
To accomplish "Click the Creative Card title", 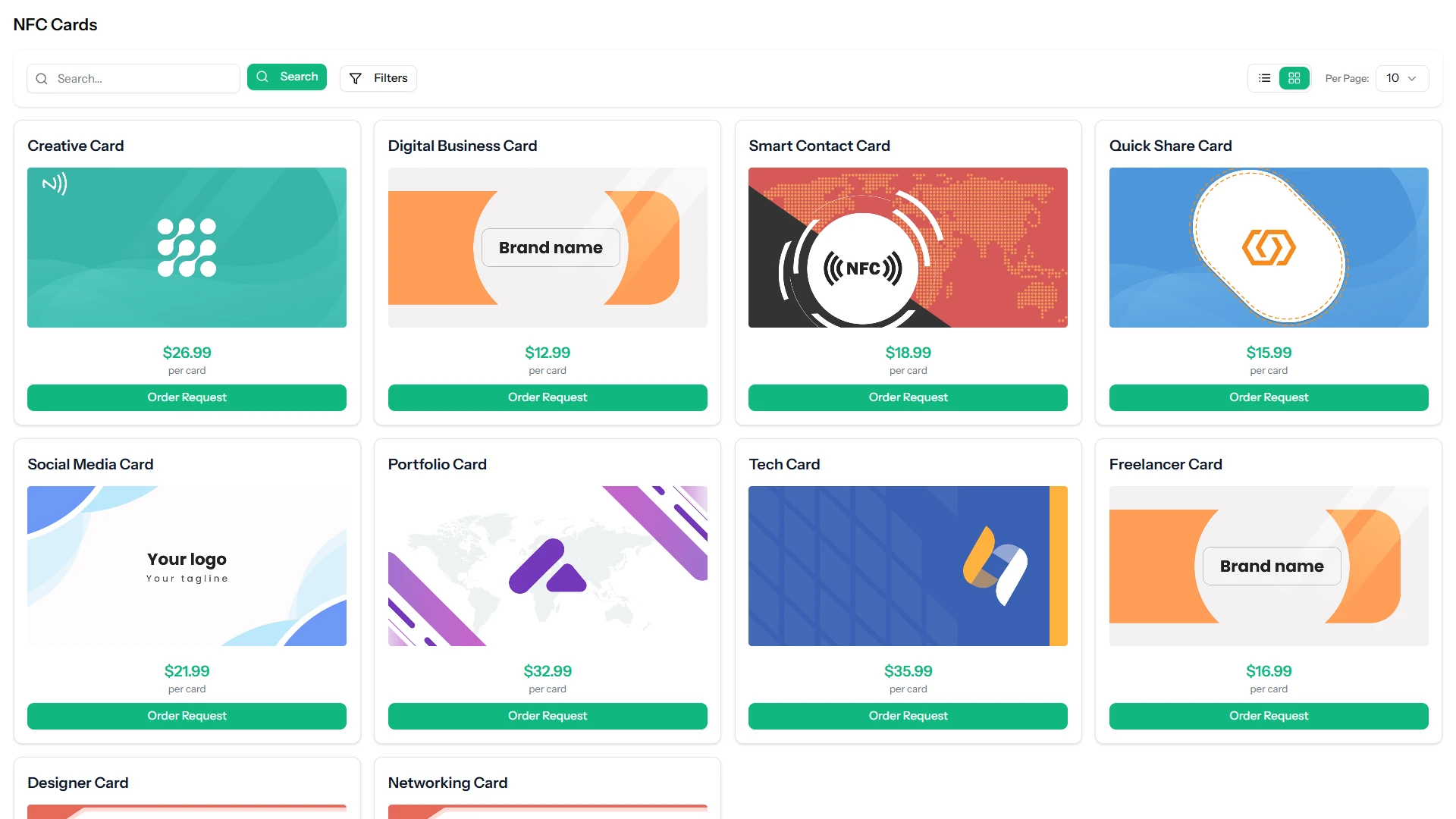I will click(76, 146).
